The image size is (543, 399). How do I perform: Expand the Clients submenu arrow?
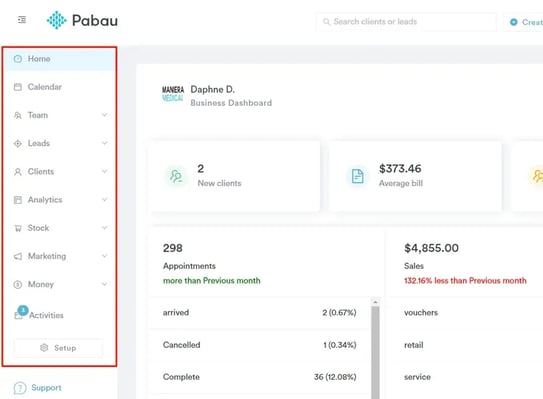105,171
